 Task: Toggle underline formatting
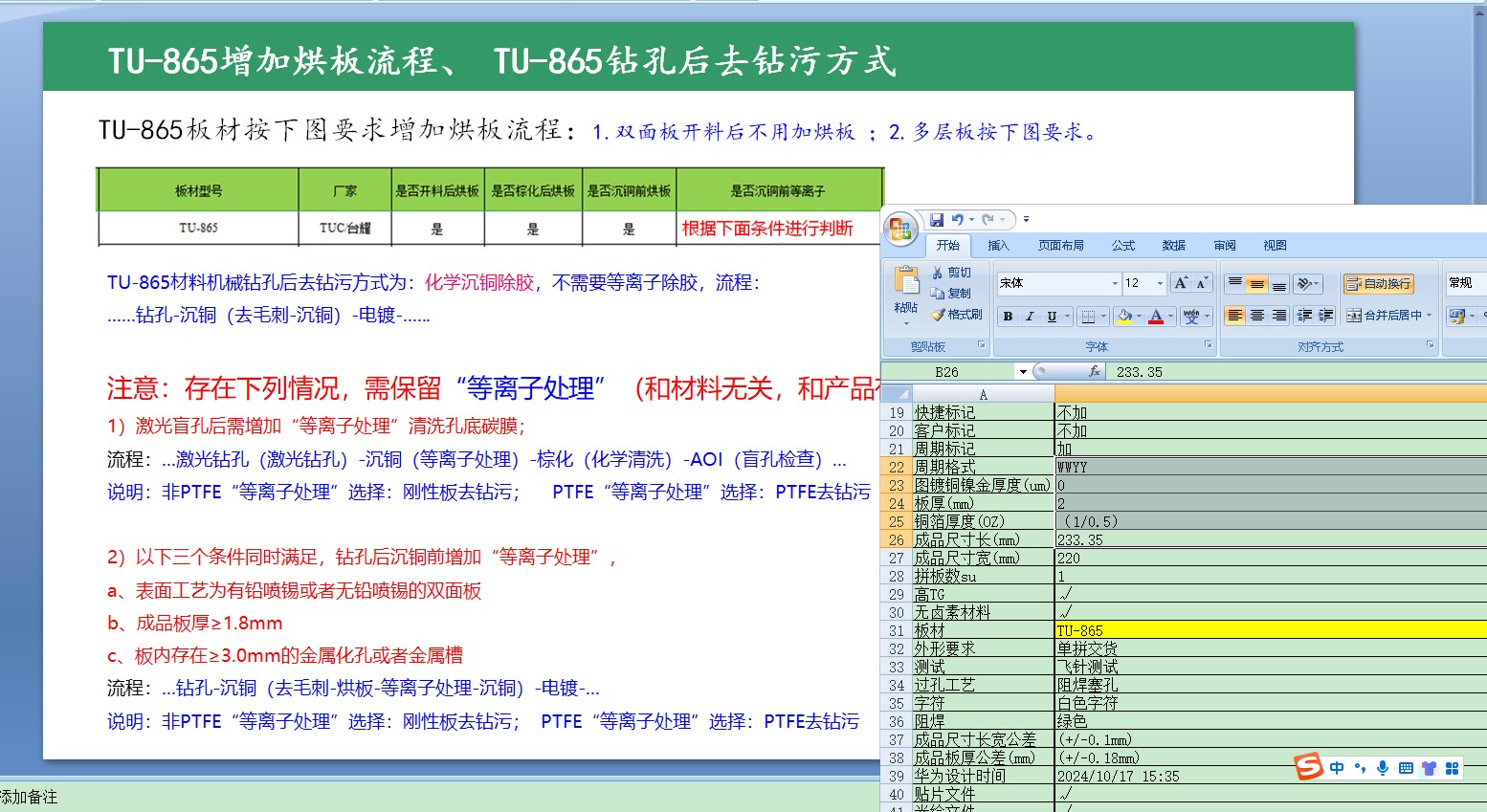[1052, 317]
